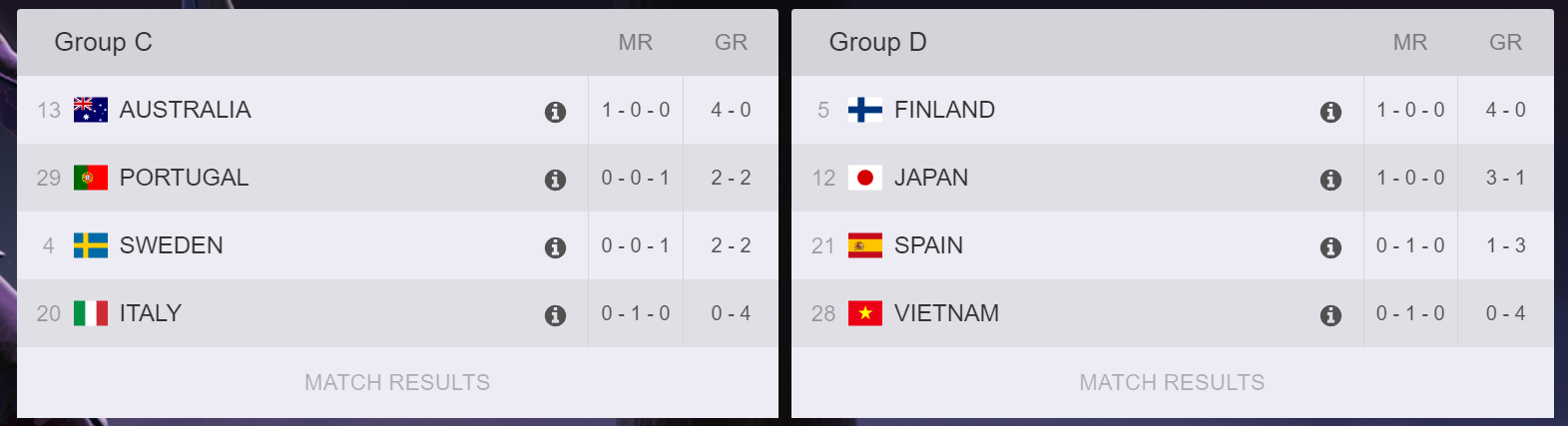The width and height of the screenshot is (1568, 426).
Task: Click the GR column header in Group D
Action: (1506, 42)
